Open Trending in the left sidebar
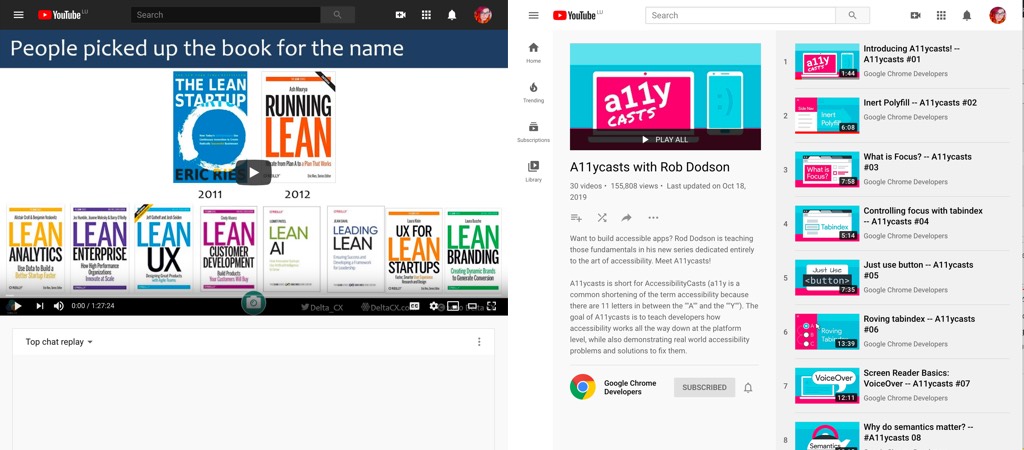Image resolution: width=1024 pixels, height=450 pixels. coord(533,92)
